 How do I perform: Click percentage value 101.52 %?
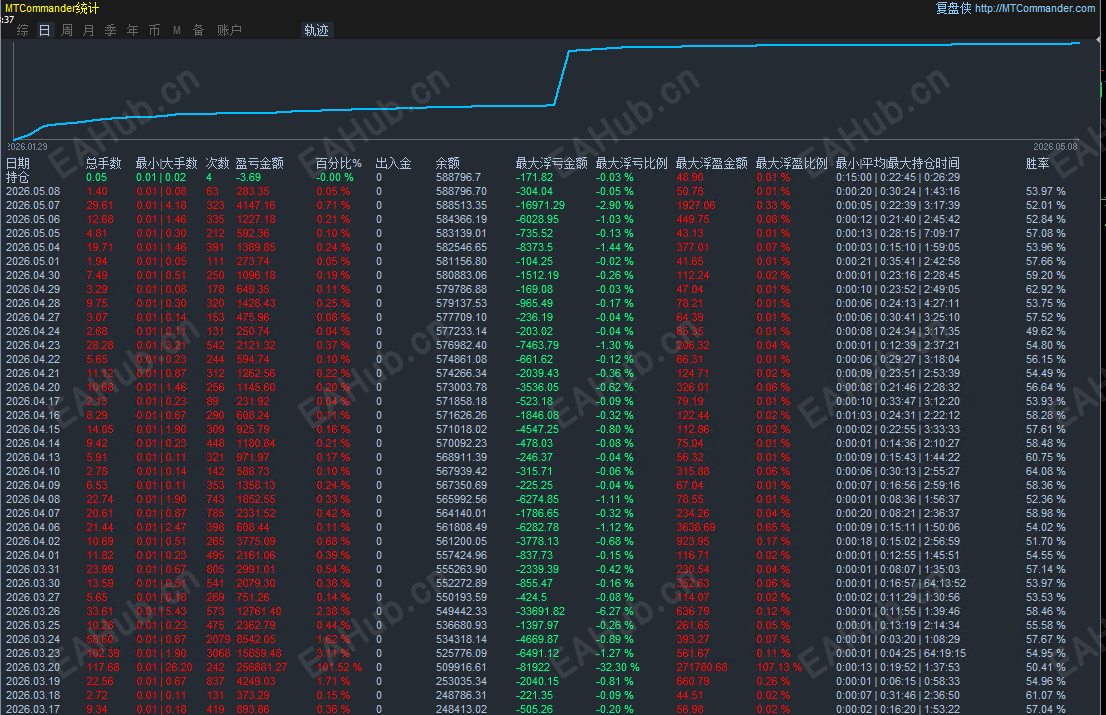click(x=339, y=667)
